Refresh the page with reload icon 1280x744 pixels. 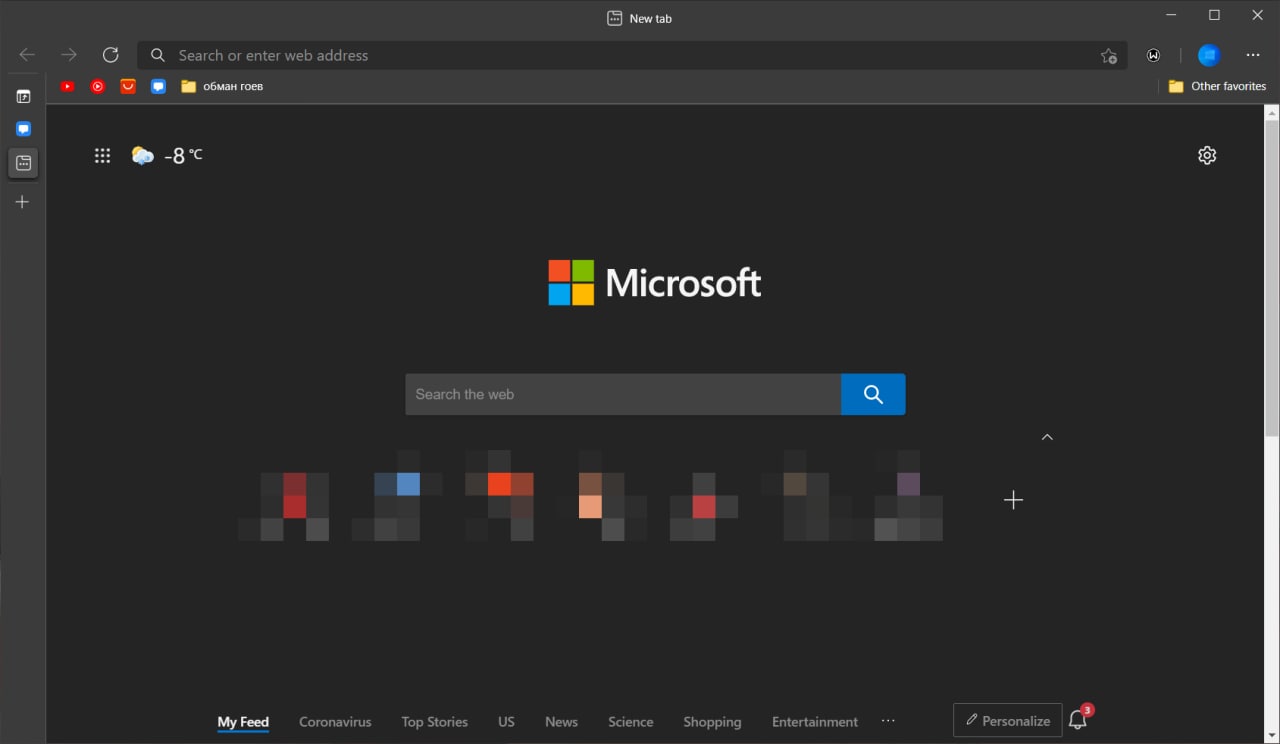click(x=110, y=55)
